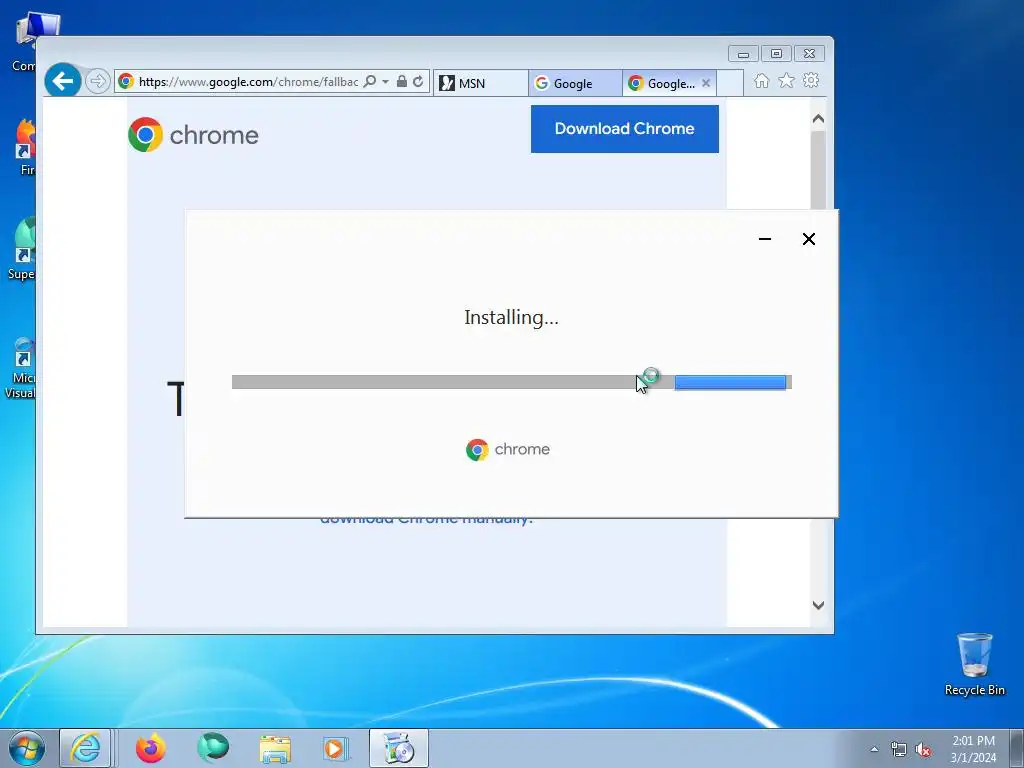
Task: Maximize the Internet Explorer window
Action: [x=776, y=54]
